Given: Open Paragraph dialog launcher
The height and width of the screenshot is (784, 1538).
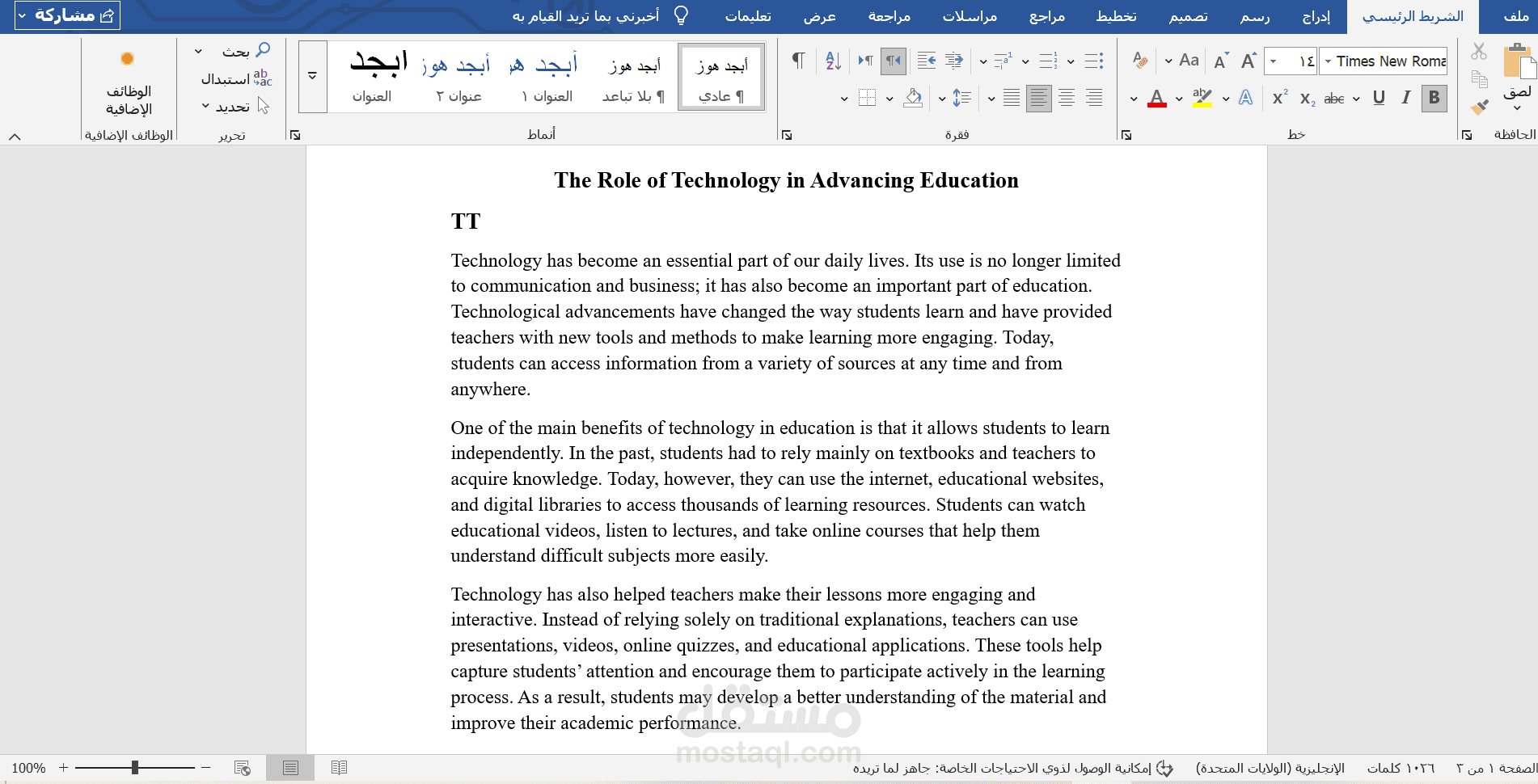Looking at the screenshot, I should point(787,135).
